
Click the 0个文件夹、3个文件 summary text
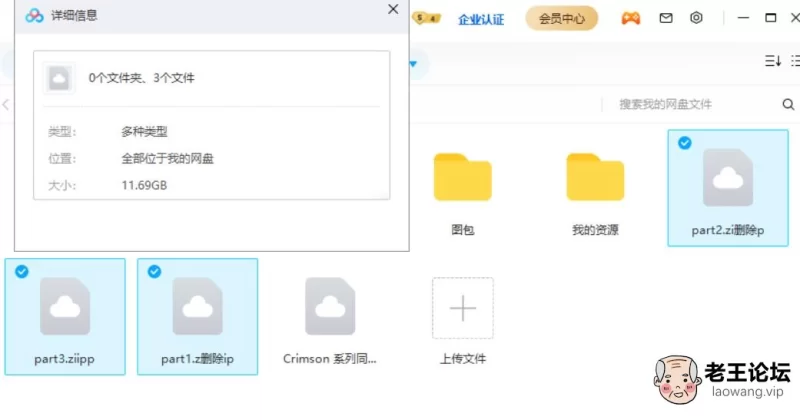pos(141,78)
